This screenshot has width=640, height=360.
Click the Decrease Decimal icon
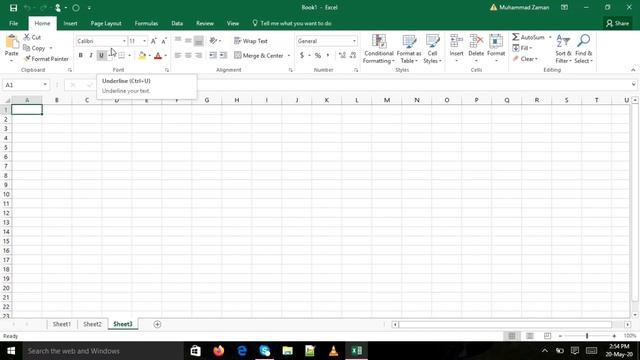coord(353,55)
